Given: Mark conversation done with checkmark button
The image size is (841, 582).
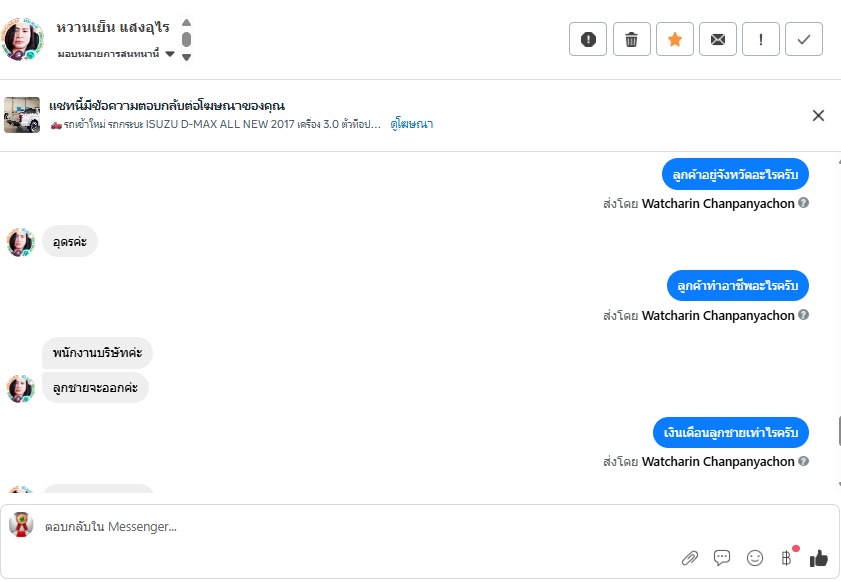Looking at the screenshot, I should pyautogui.click(x=803, y=39).
